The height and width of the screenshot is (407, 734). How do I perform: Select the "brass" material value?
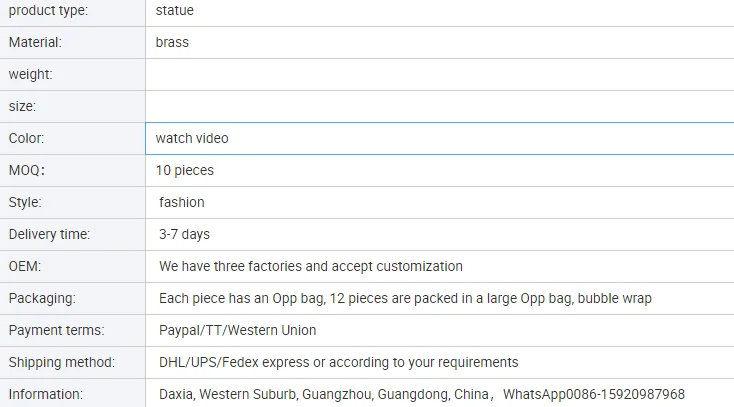[172, 43]
